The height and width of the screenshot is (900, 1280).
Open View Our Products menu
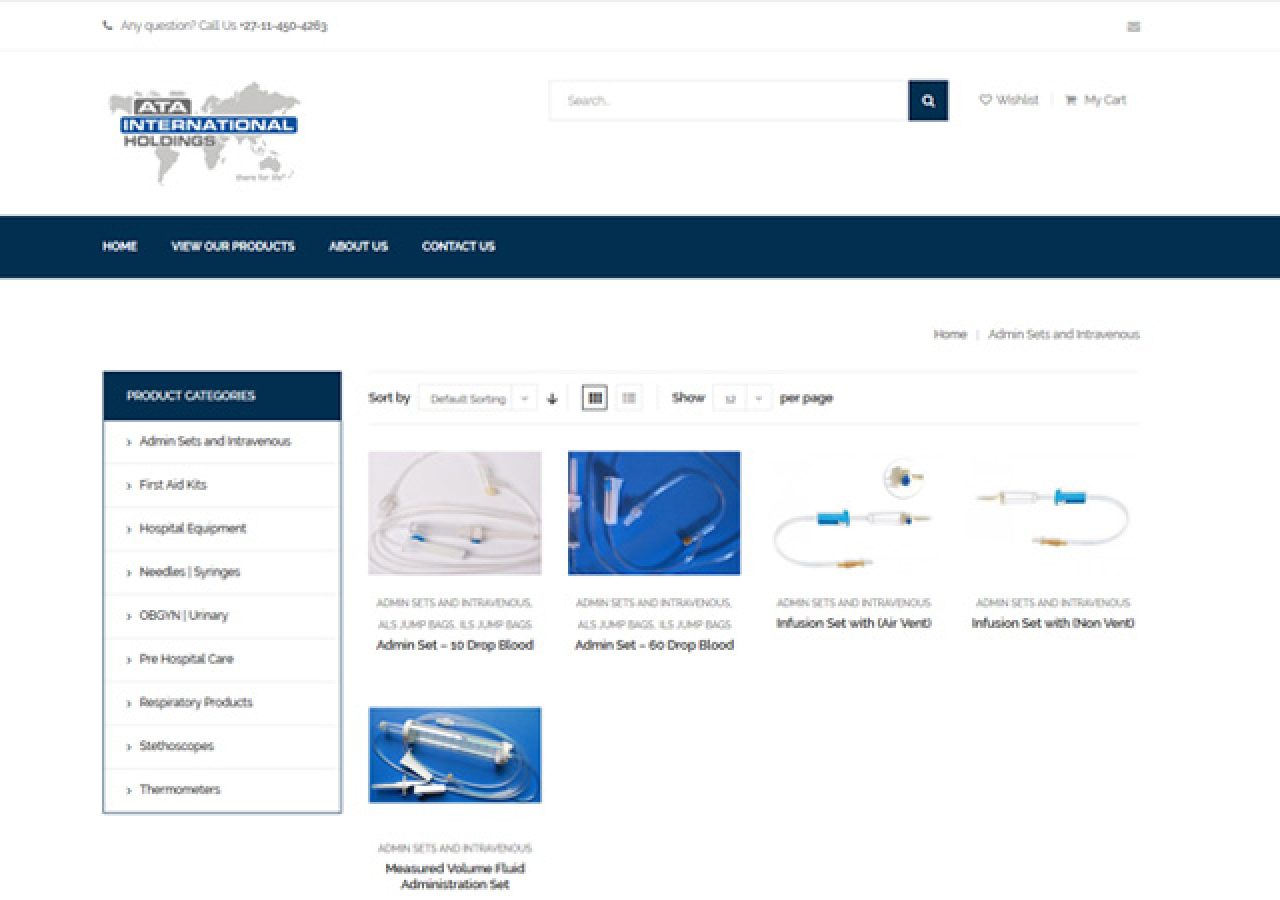tap(233, 247)
